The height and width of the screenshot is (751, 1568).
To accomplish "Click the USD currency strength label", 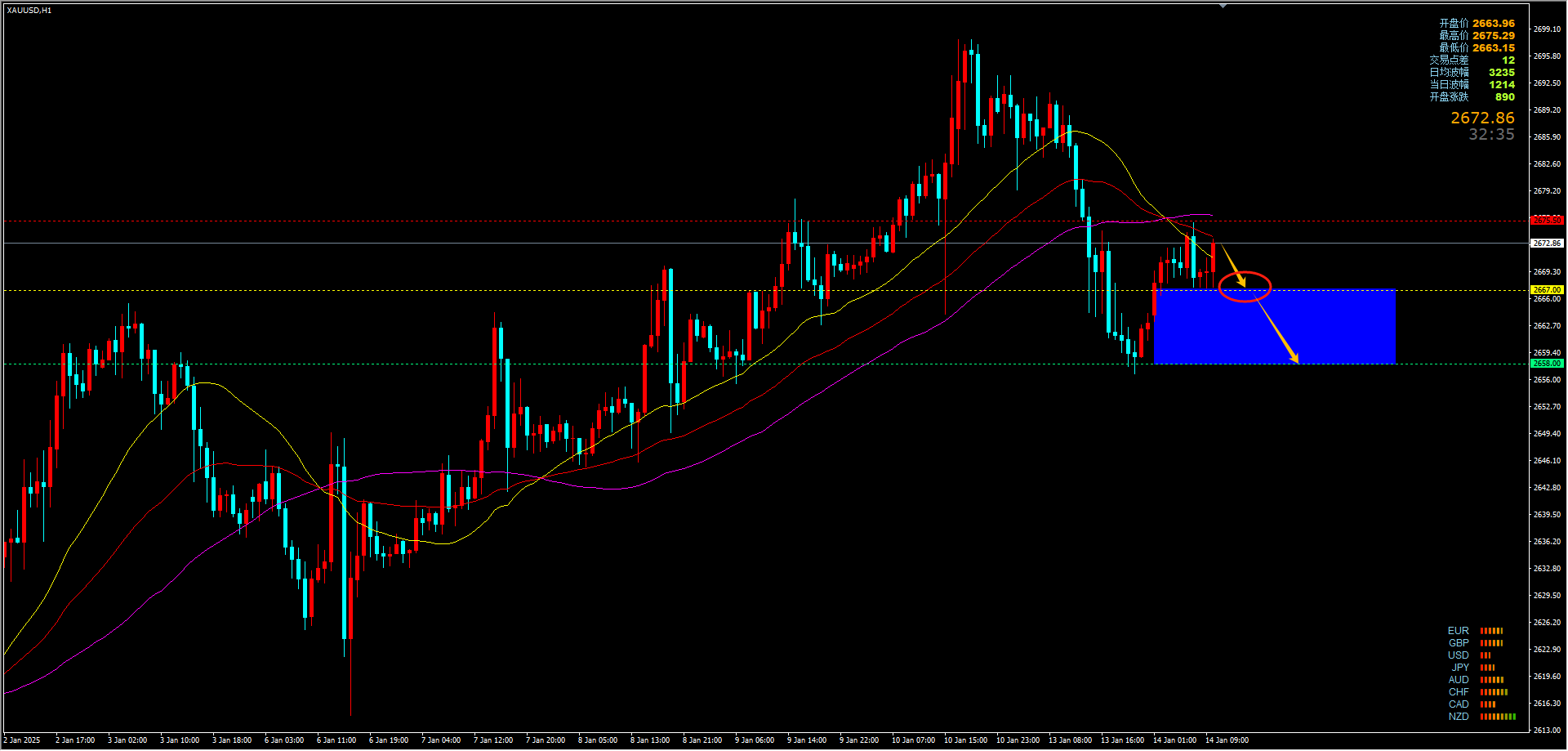I will 1458,655.
